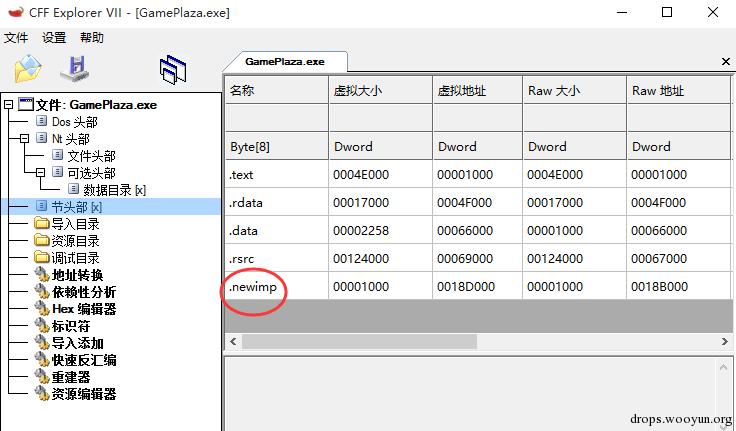The image size is (736, 431).
Task: Click virtual size 00002258 of .data
Action: (x=361, y=231)
